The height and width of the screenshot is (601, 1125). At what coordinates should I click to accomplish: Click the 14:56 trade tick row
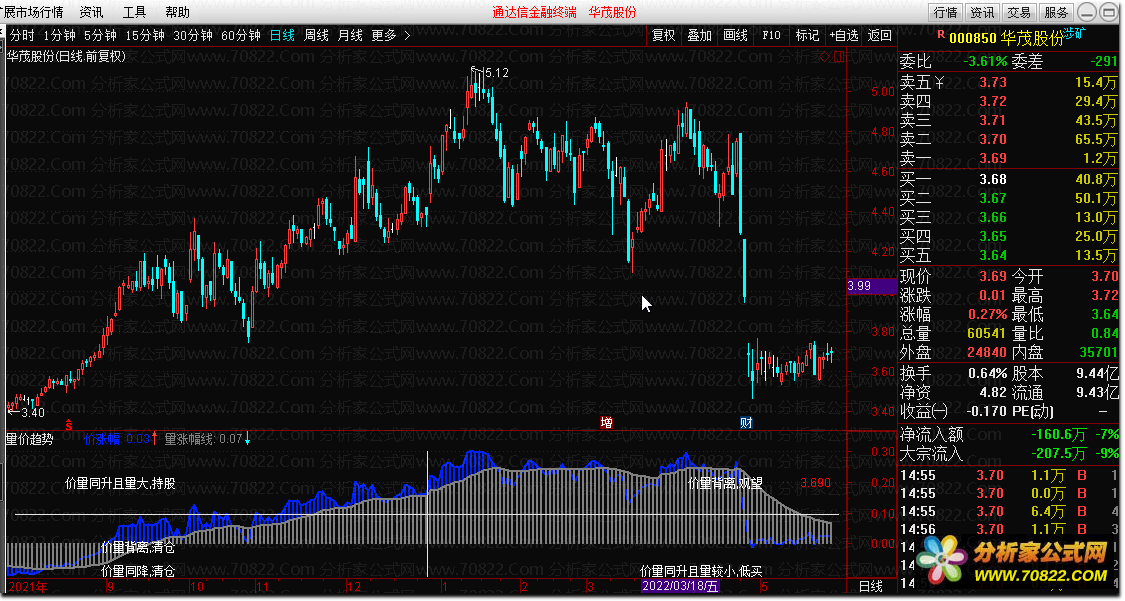[1009, 529]
